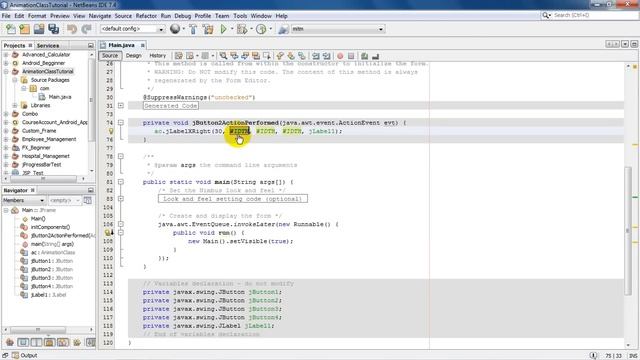Expand the Advanced_Calculator project node

tap(6, 54)
